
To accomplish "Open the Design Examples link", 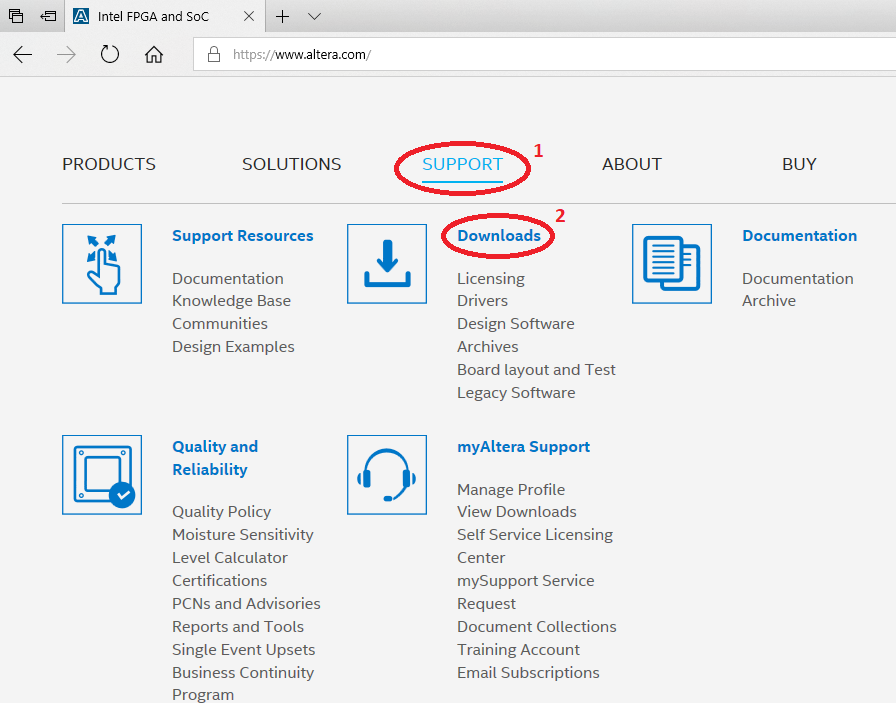I will pos(233,347).
